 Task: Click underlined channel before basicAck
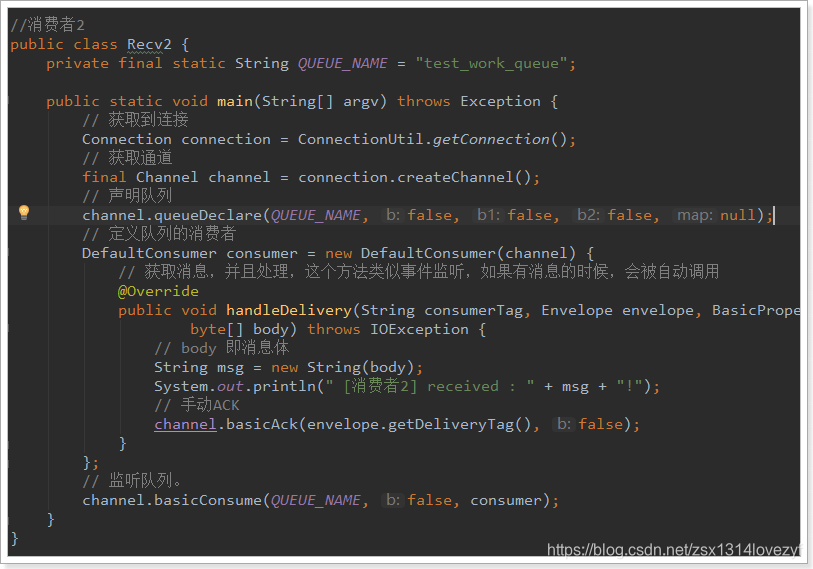(185, 424)
